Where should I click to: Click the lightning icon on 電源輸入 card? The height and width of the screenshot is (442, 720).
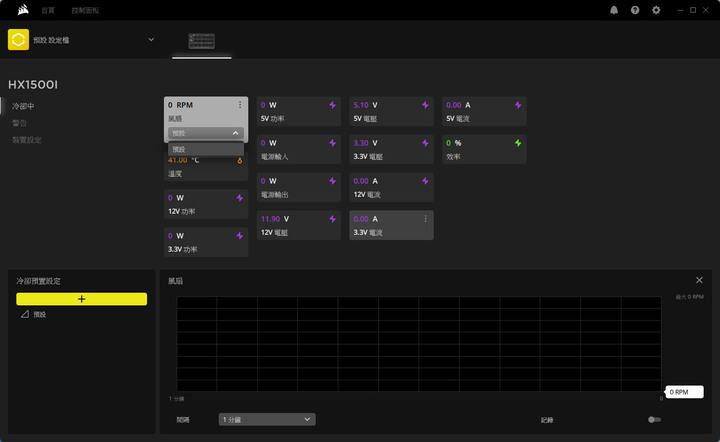click(x=332, y=143)
